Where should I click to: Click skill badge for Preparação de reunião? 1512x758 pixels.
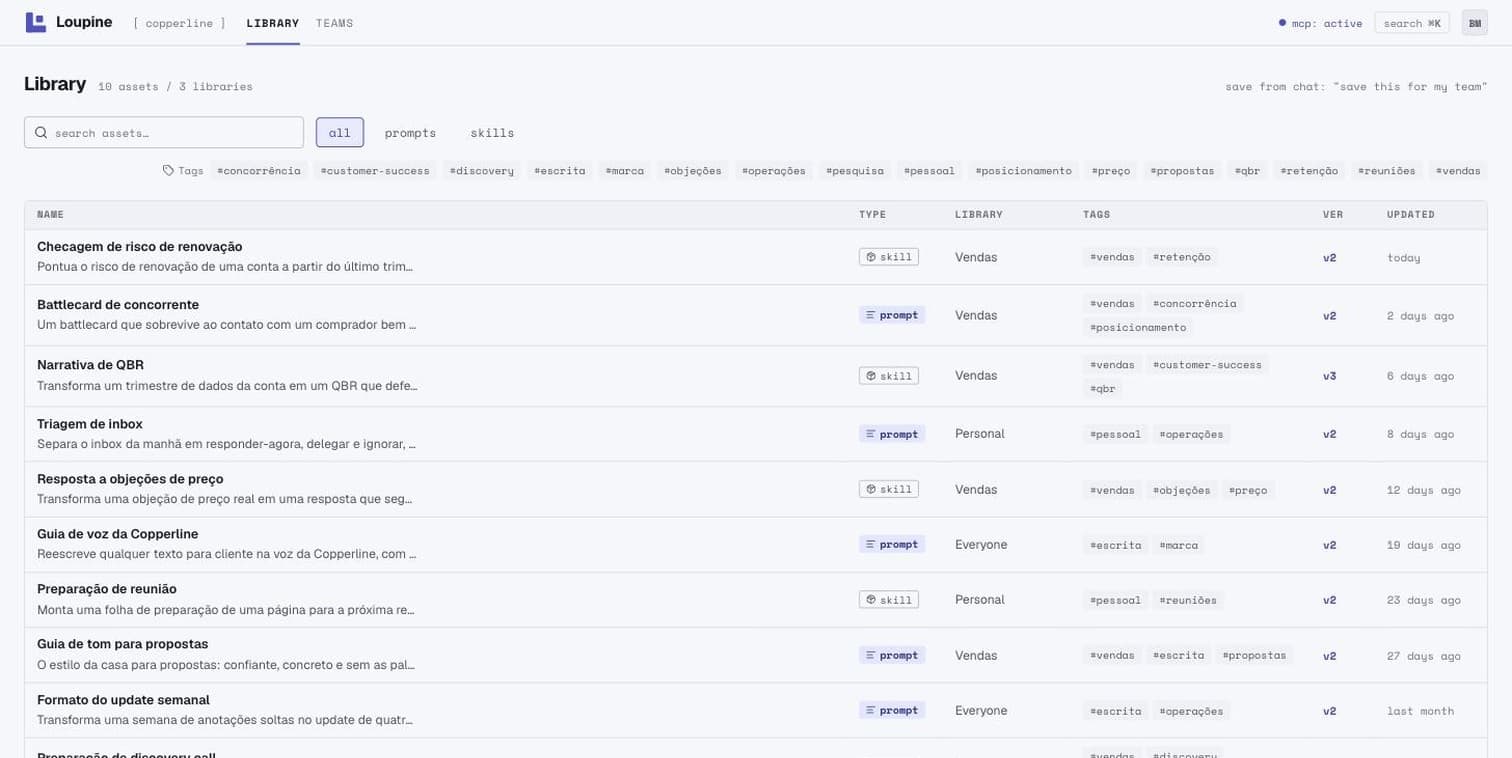click(888, 600)
